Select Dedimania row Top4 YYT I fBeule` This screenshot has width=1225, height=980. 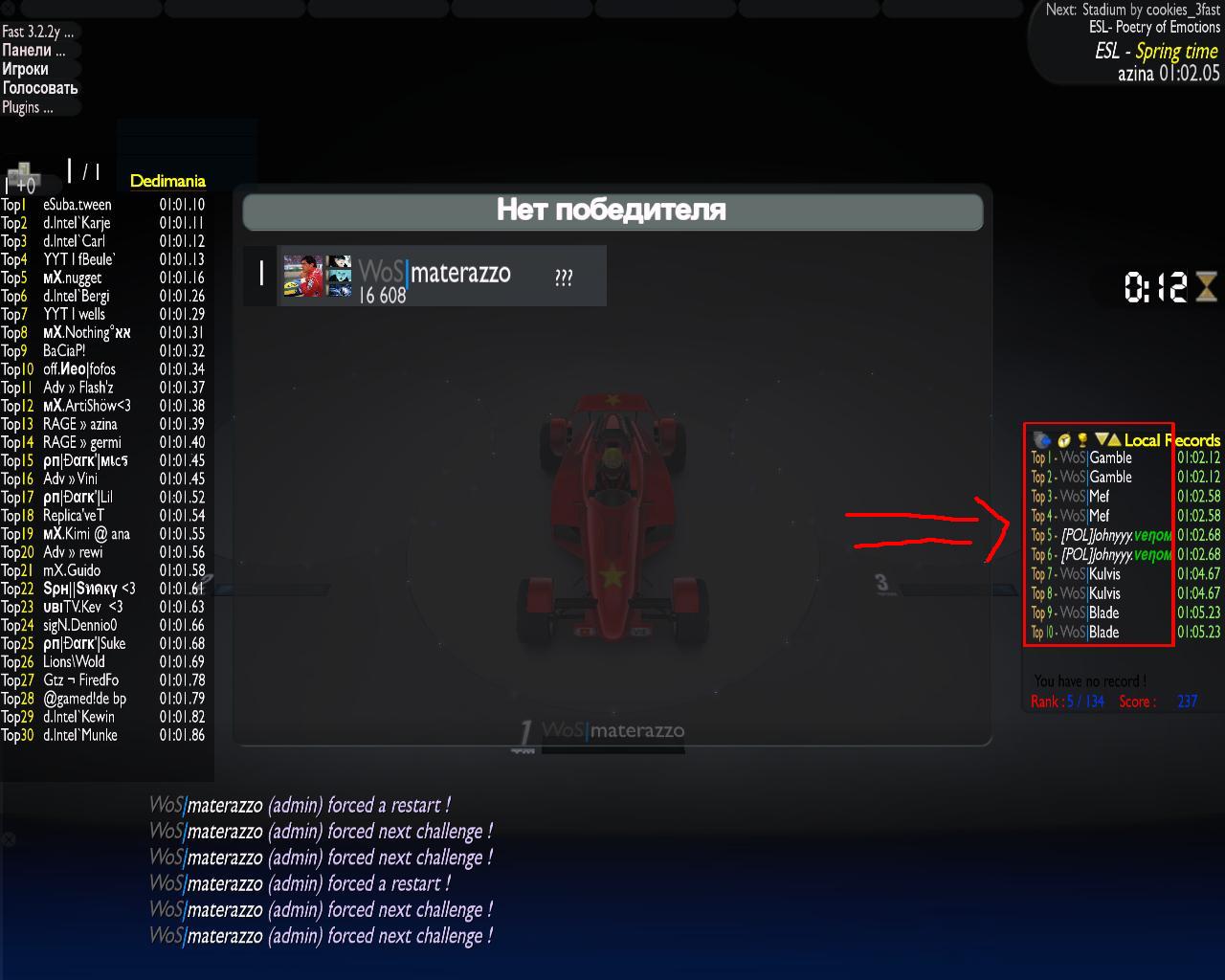click(103, 259)
